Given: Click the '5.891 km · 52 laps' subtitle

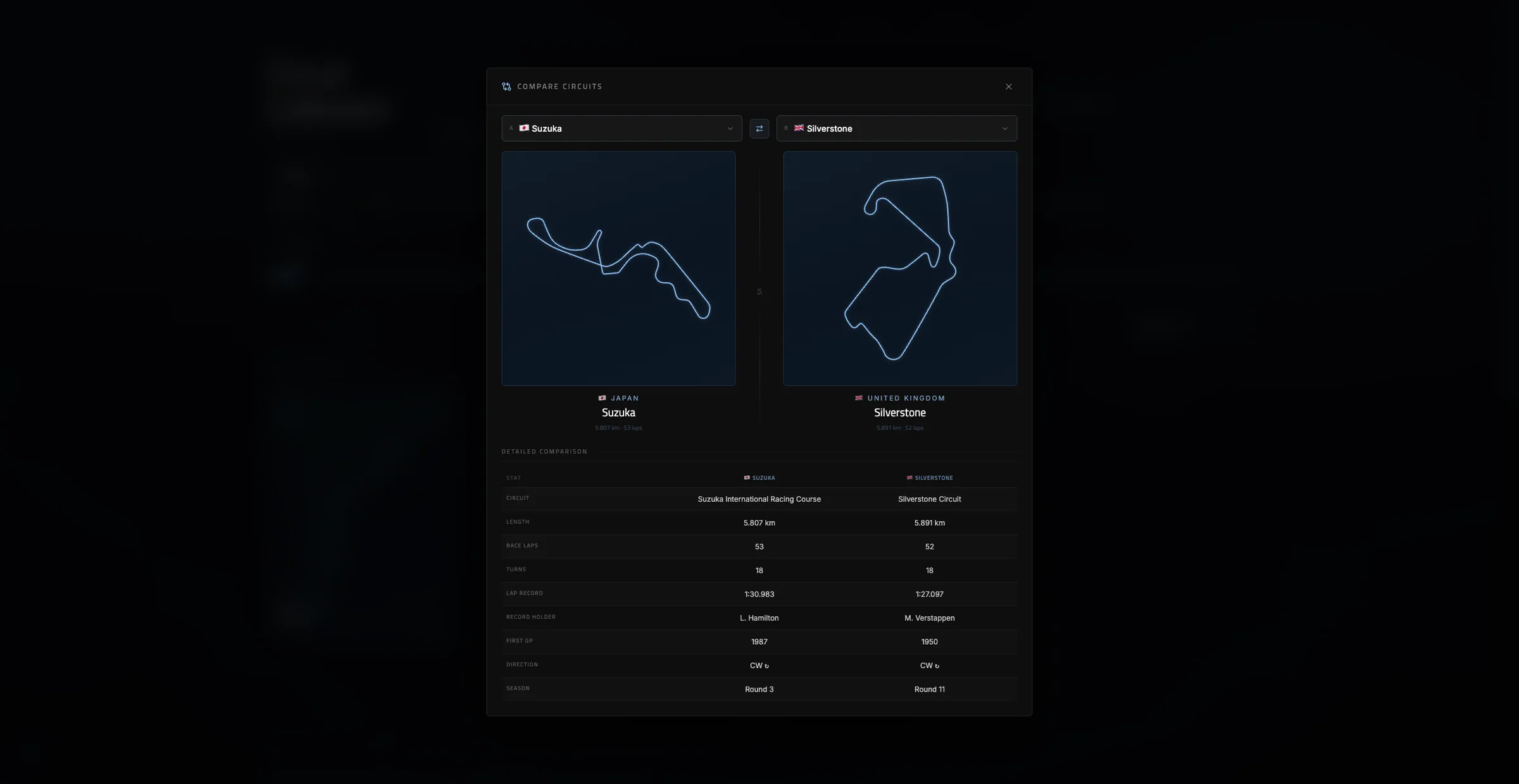Looking at the screenshot, I should click(x=900, y=428).
